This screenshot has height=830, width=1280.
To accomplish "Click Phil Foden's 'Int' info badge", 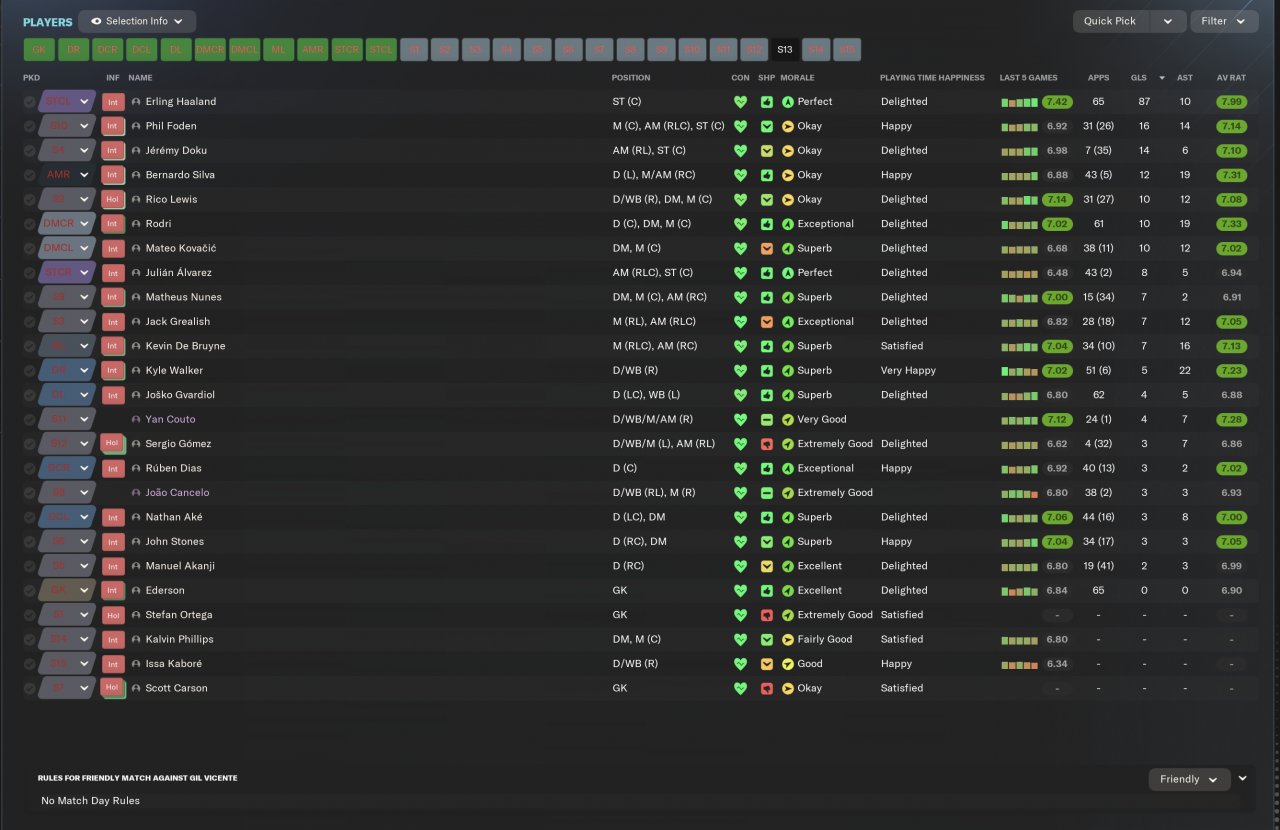I will tap(113, 126).
